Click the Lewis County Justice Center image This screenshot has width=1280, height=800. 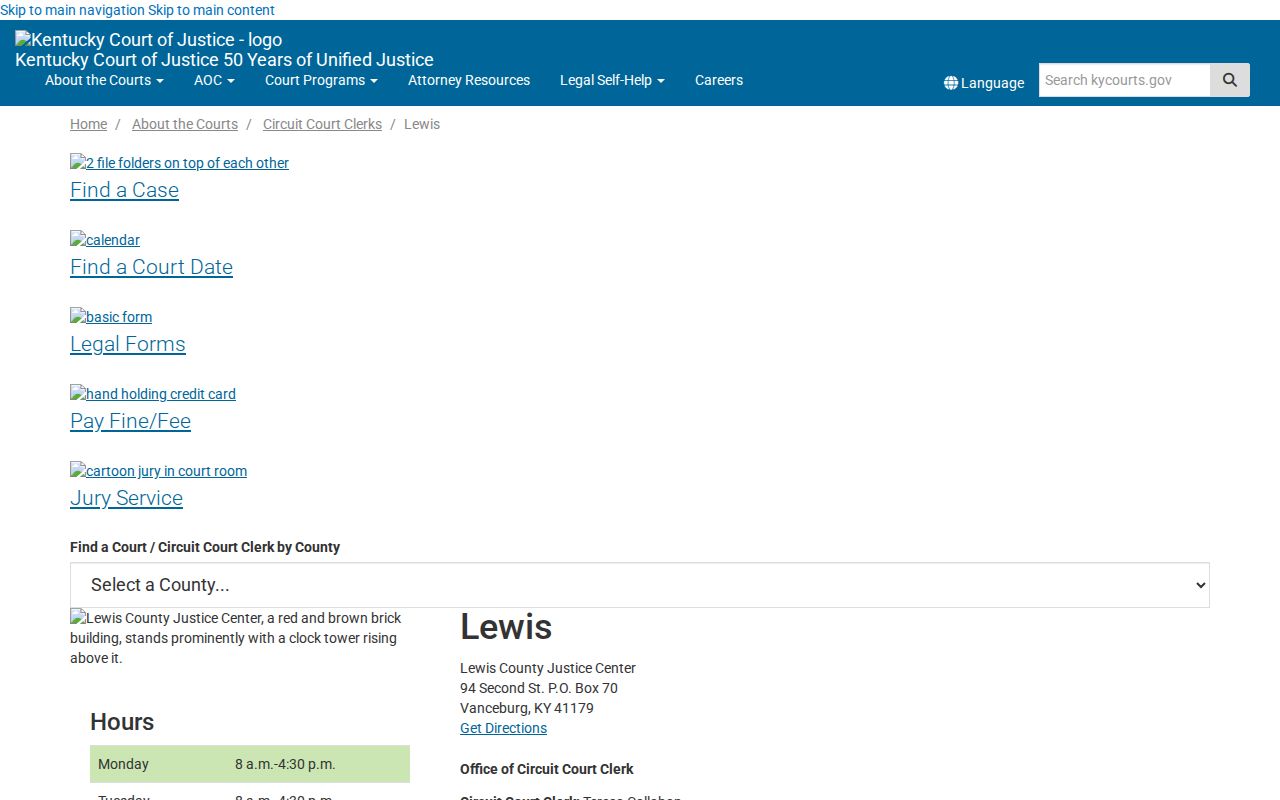236,638
